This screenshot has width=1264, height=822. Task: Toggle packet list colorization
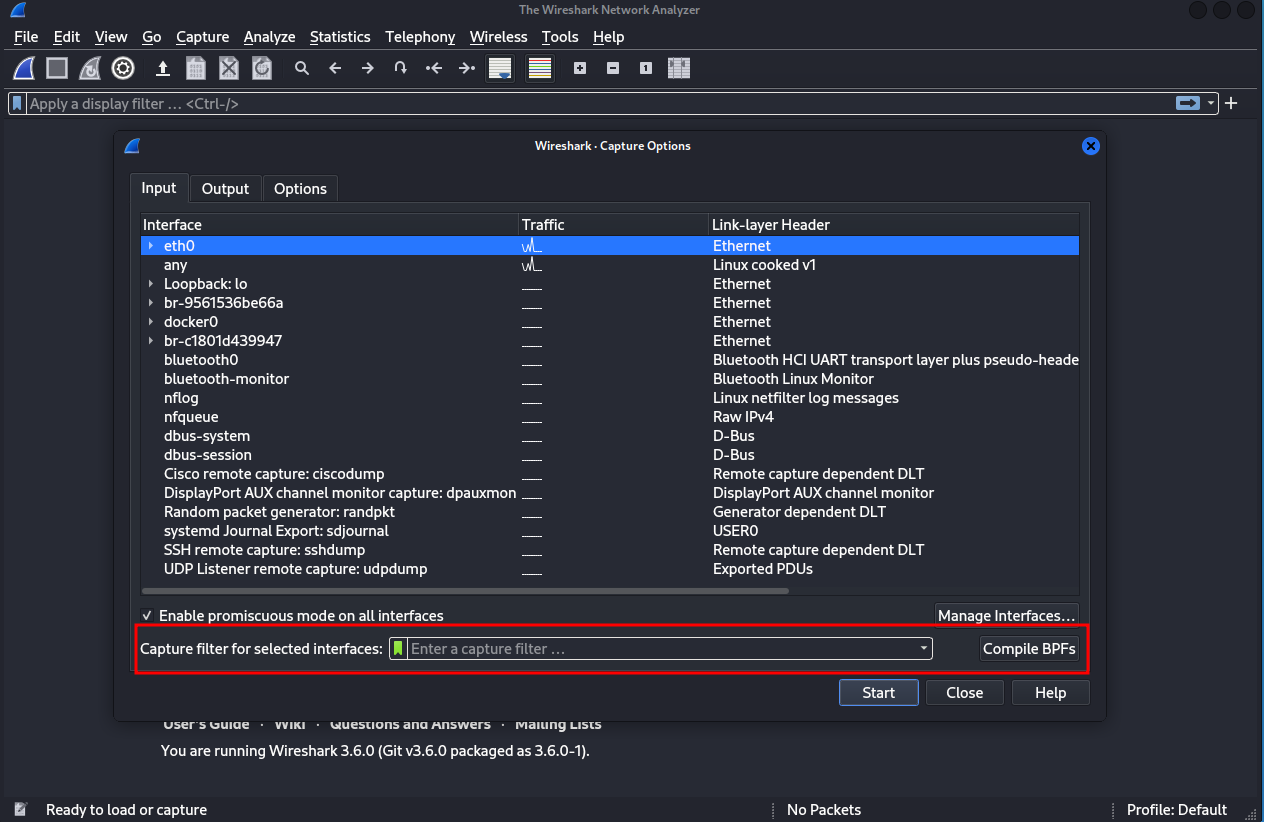540,68
